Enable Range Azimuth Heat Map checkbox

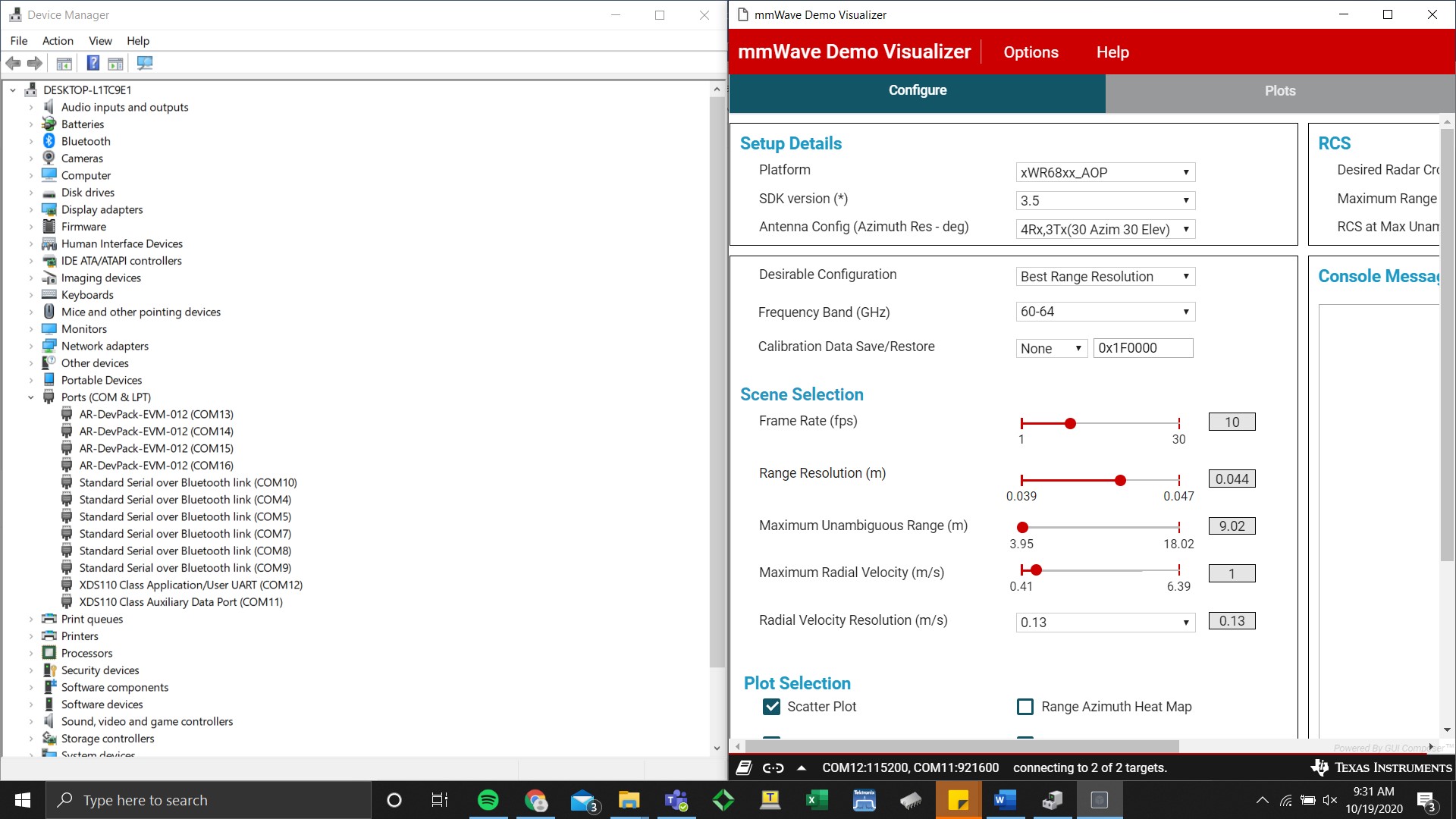click(1025, 707)
